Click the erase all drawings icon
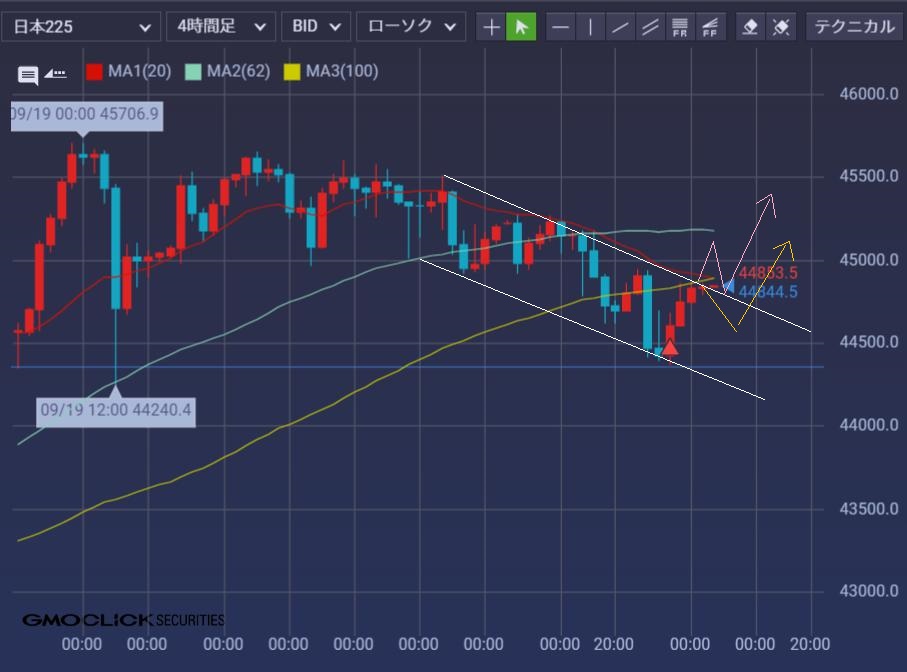The width and height of the screenshot is (907, 672). (x=780, y=27)
